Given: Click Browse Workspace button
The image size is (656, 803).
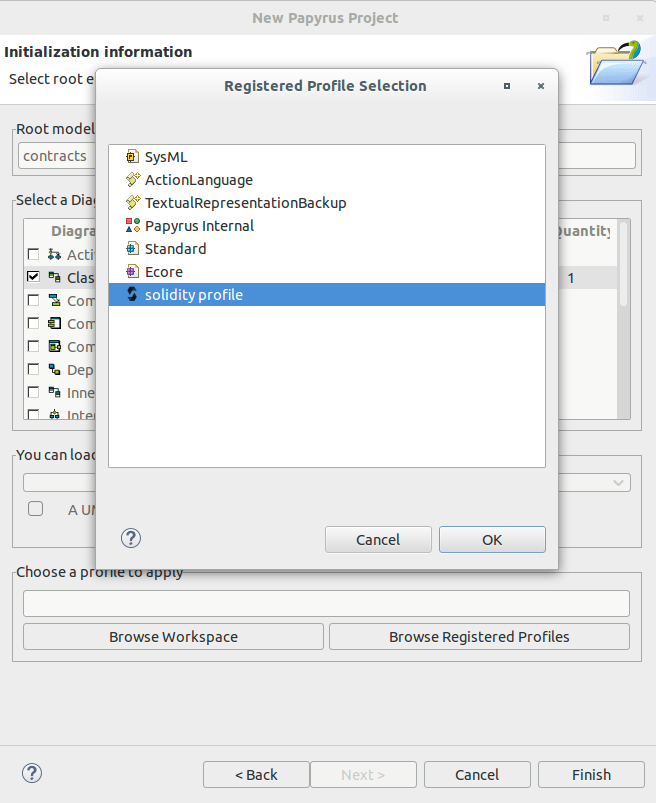Looking at the screenshot, I should click(173, 637).
